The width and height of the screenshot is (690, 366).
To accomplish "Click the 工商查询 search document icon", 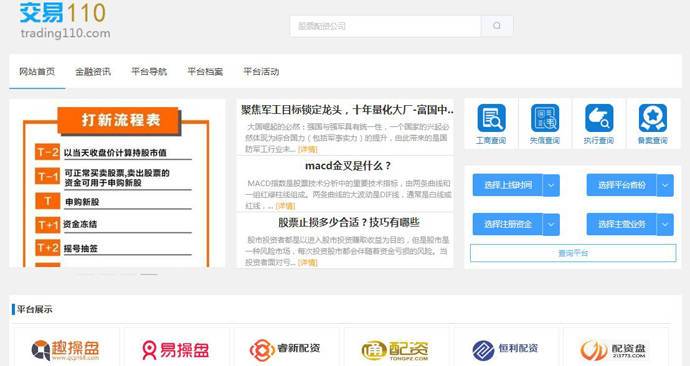I will tap(491, 118).
